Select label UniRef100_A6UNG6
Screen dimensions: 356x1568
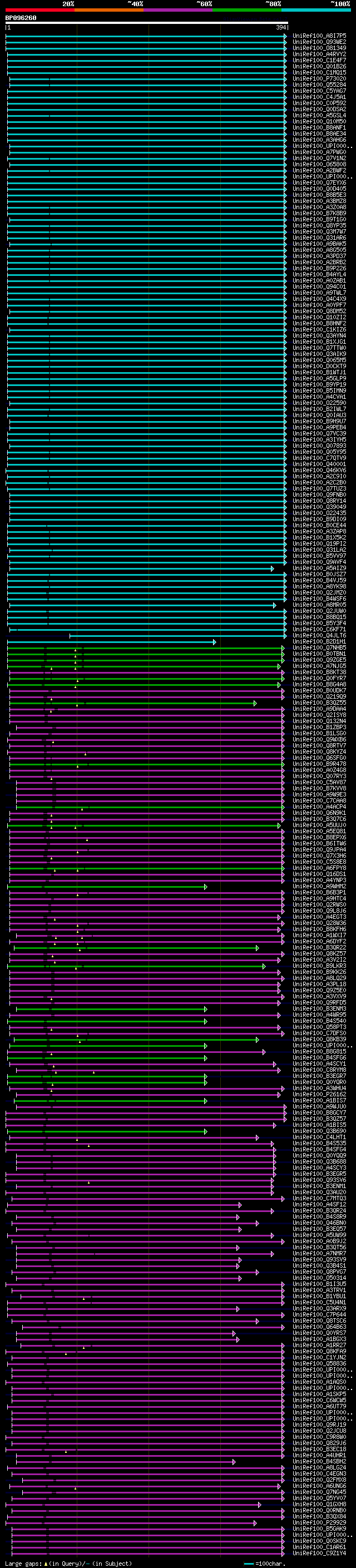point(319,1486)
